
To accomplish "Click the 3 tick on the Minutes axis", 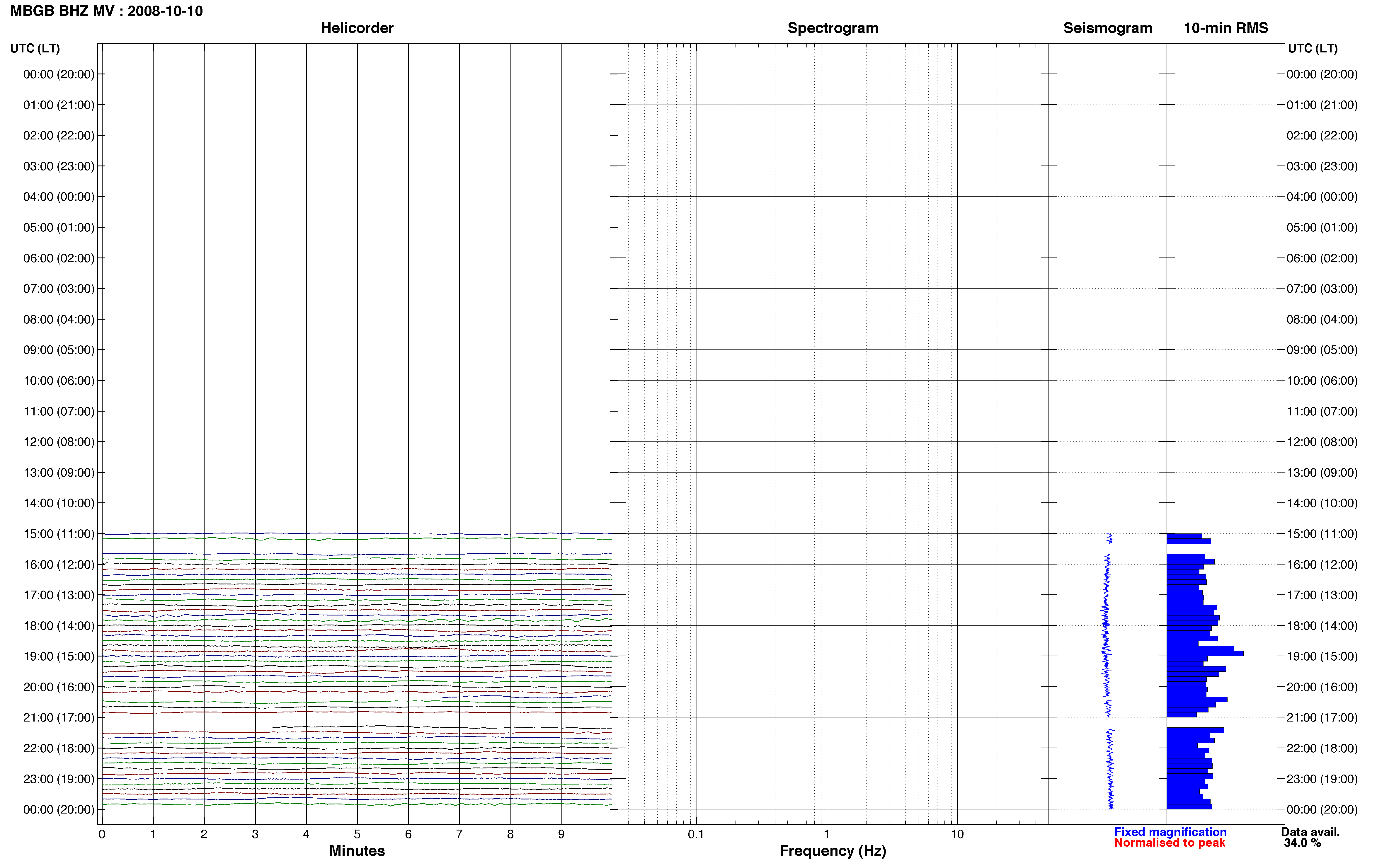I will [255, 834].
